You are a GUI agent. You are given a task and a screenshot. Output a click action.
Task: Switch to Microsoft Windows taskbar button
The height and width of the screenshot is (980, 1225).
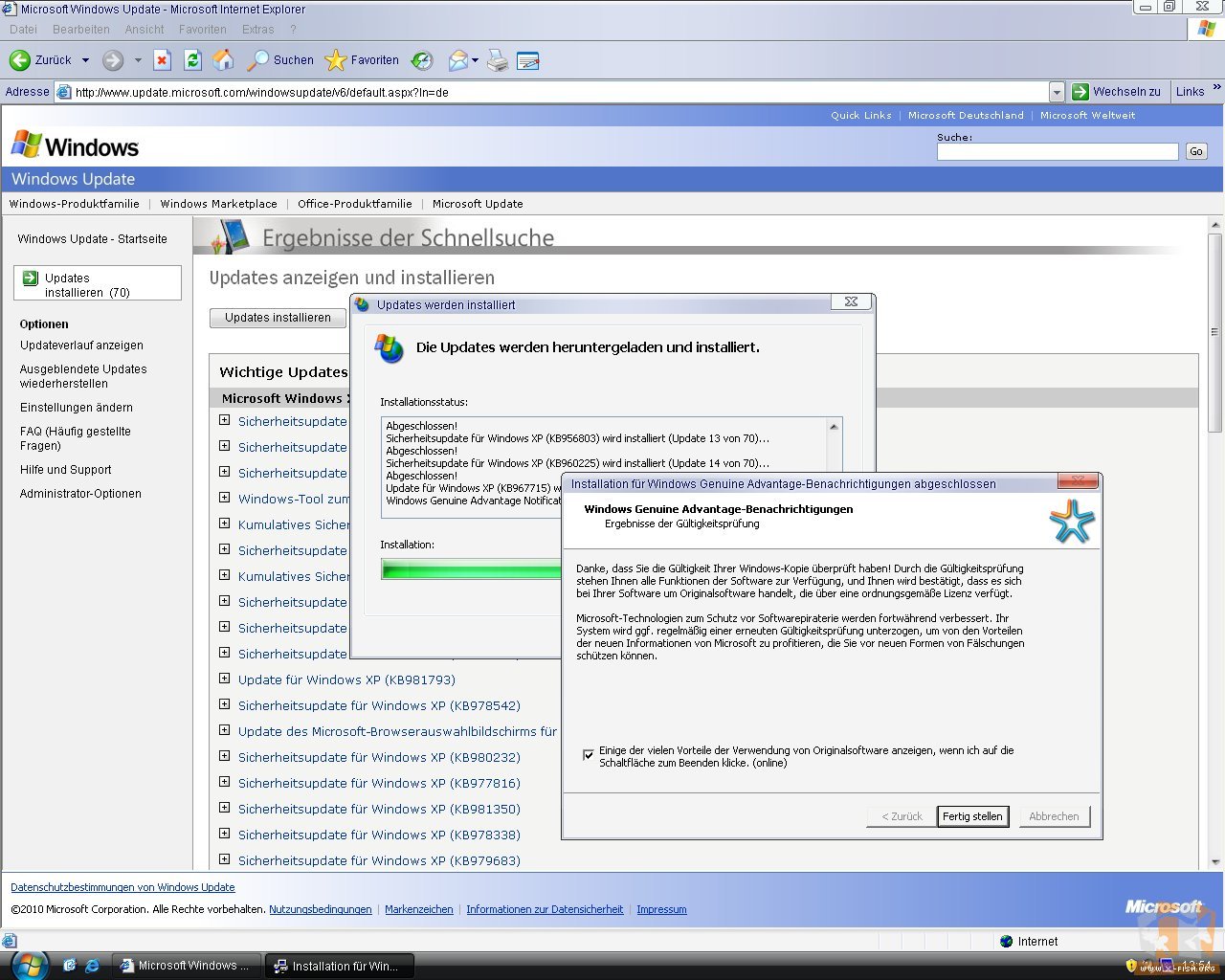pyautogui.click(x=186, y=966)
